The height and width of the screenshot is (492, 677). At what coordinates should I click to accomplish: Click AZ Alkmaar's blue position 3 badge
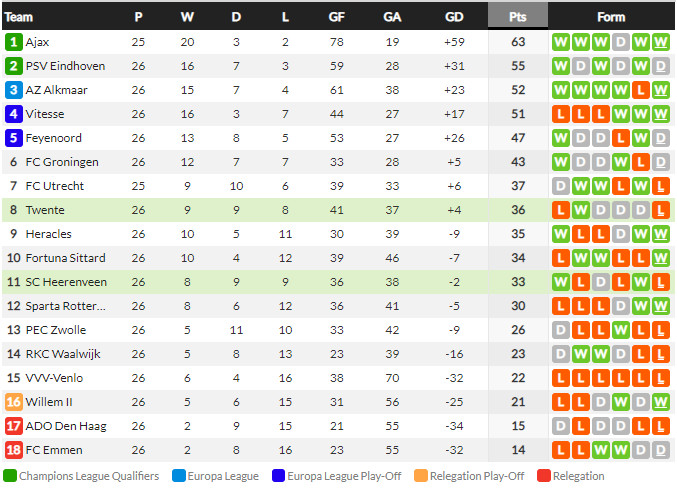(13, 90)
